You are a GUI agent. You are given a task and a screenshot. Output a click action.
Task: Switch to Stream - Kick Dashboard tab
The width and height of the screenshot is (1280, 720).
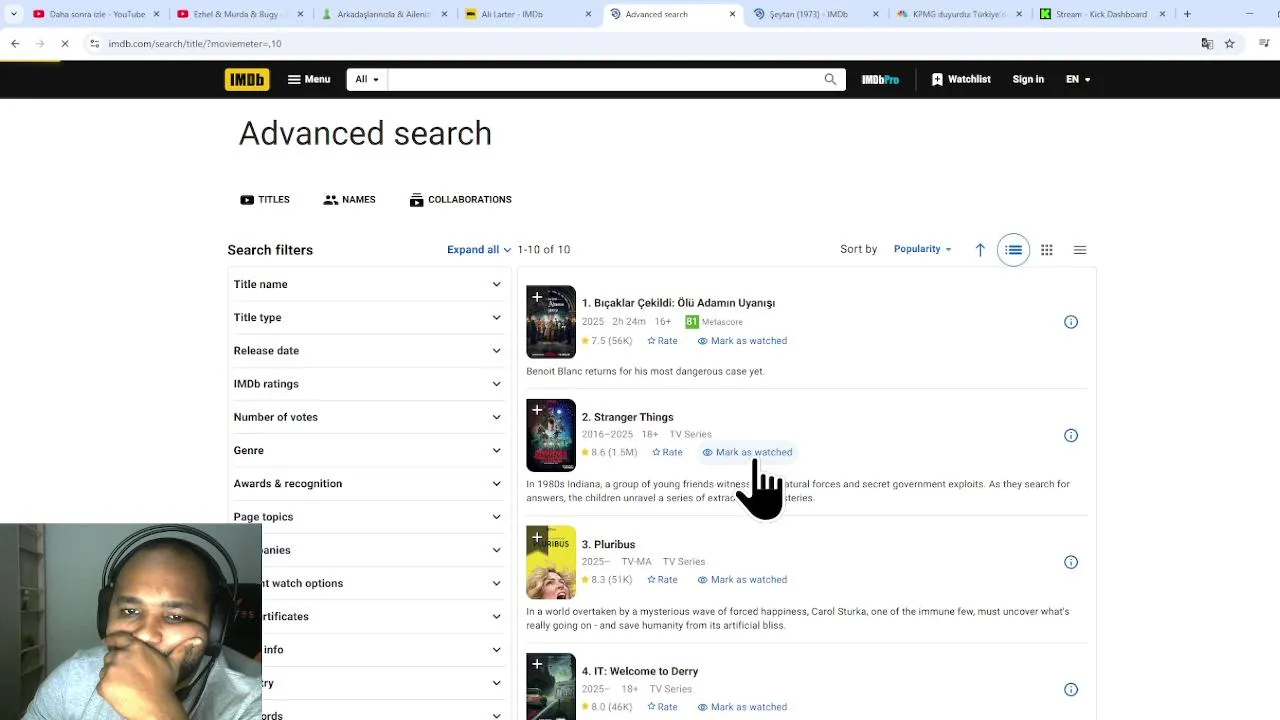[1103, 14]
